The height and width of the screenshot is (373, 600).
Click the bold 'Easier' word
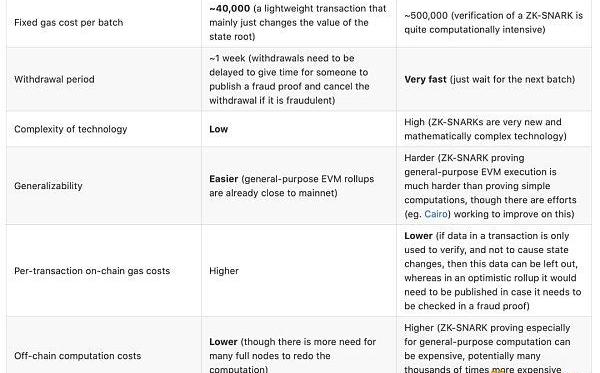pos(223,179)
